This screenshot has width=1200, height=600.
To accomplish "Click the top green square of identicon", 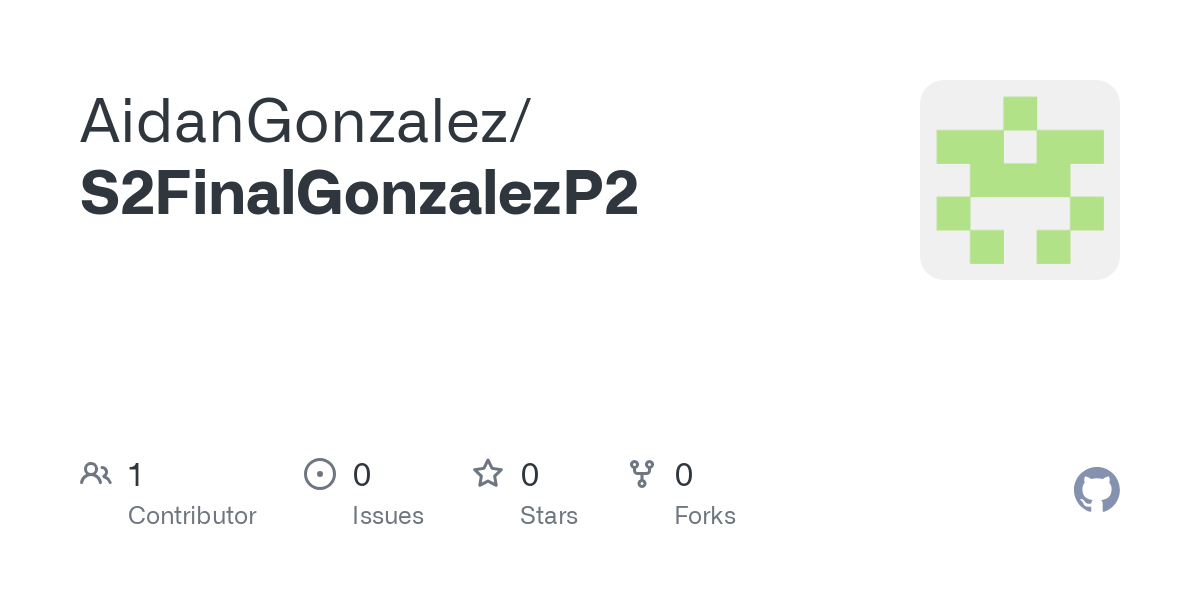I will pos(1020,113).
